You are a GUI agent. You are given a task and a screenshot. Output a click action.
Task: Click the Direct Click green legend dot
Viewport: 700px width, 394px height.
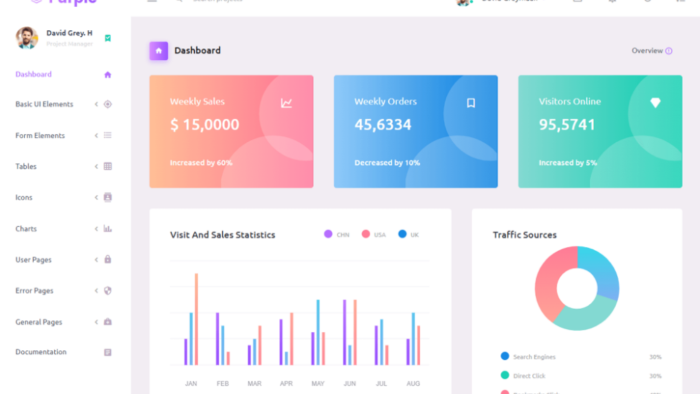coord(505,375)
